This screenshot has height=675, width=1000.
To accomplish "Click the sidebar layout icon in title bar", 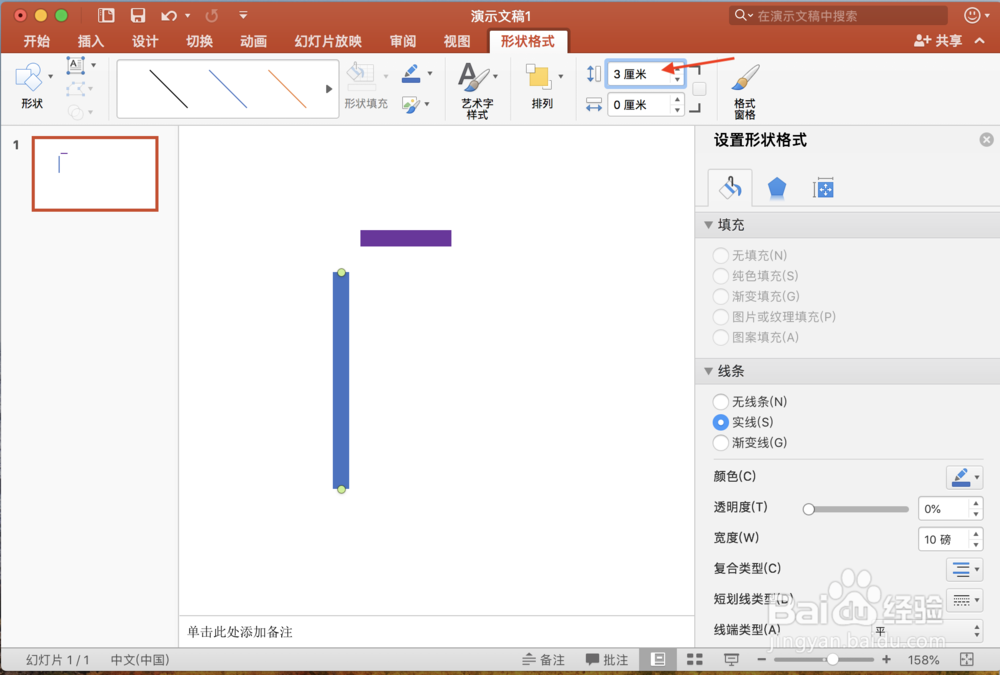I will pyautogui.click(x=107, y=15).
